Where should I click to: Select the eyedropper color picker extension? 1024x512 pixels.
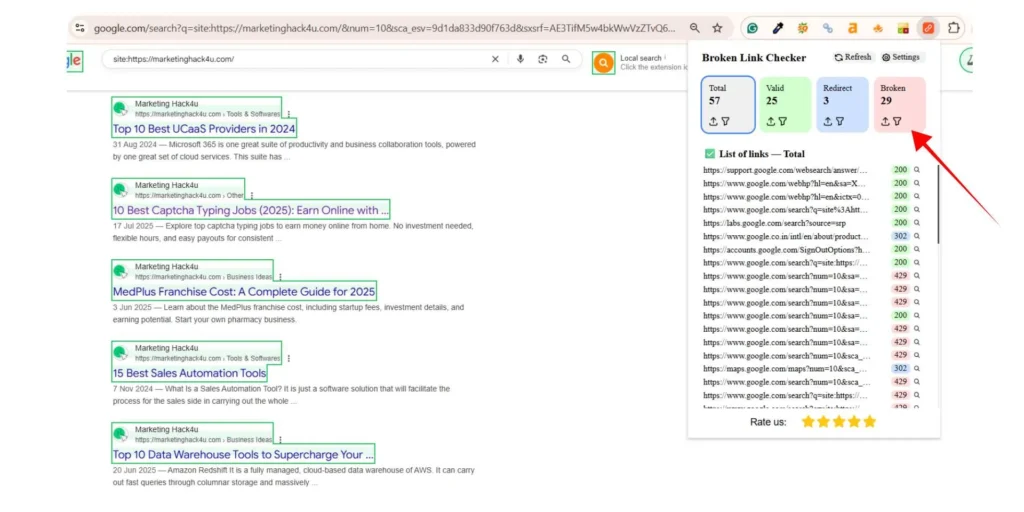point(777,28)
